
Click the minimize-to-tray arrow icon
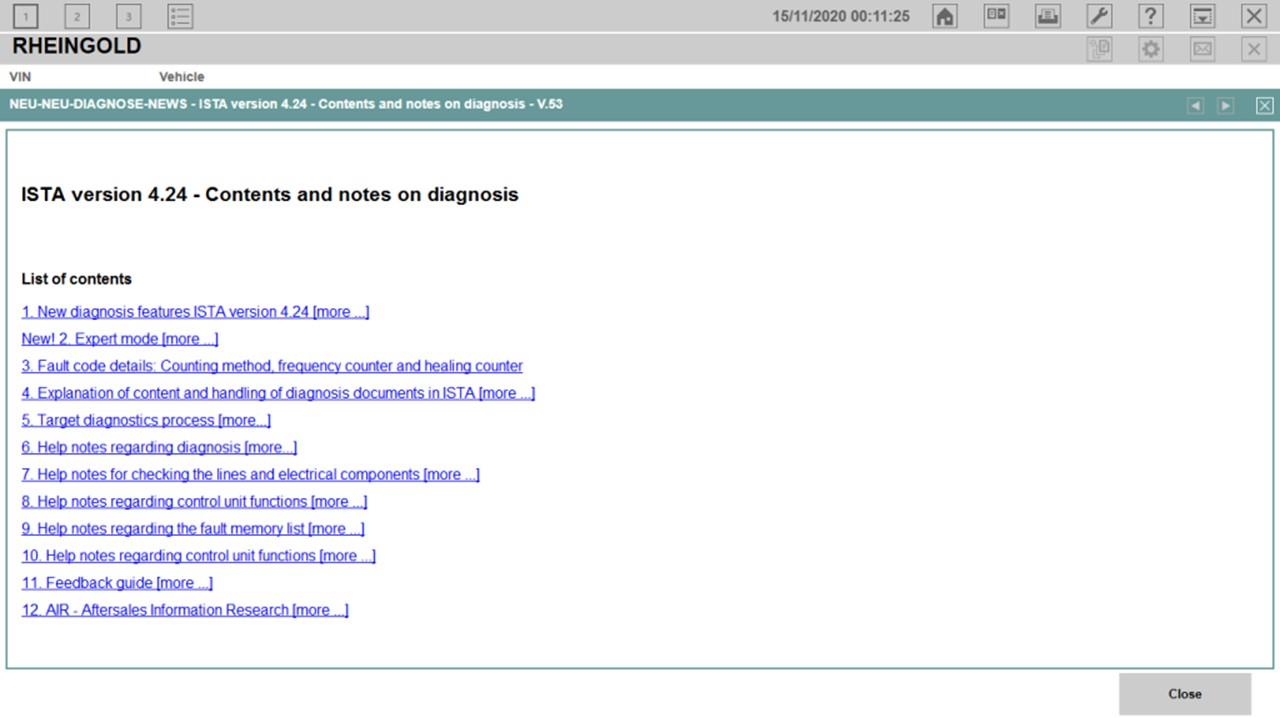pyautogui.click(x=1202, y=16)
